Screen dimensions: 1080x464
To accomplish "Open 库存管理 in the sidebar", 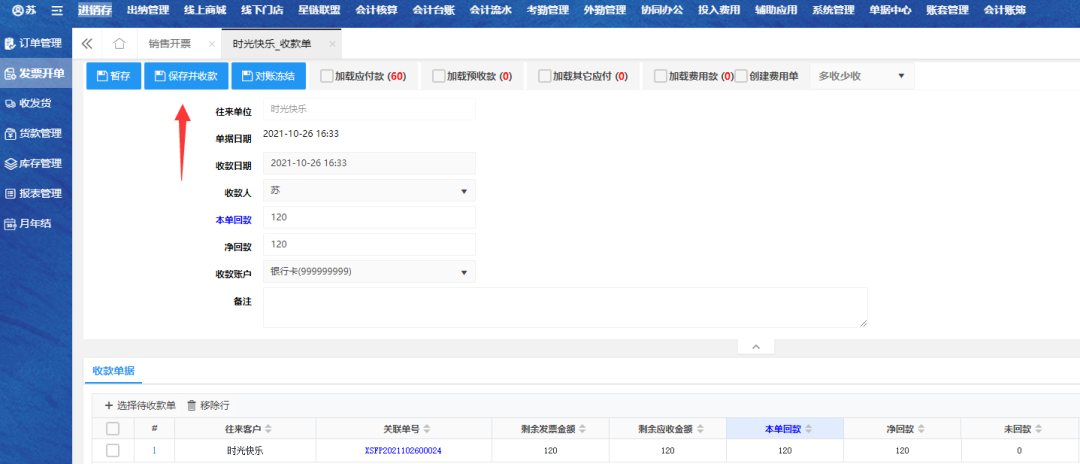I will click(36, 164).
